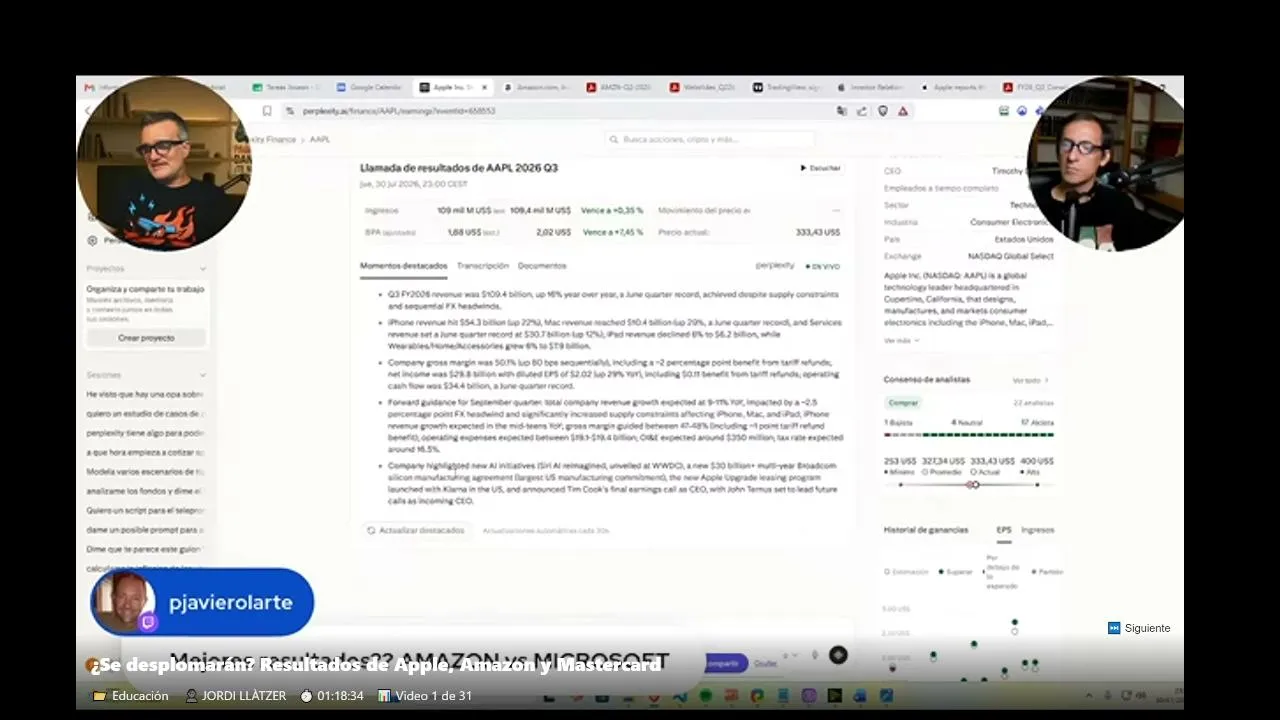Screen dimensions: 1280x720
Task: Open the AMZN-Q2 PDF tab
Action: pyautogui.click(x=620, y=87)
